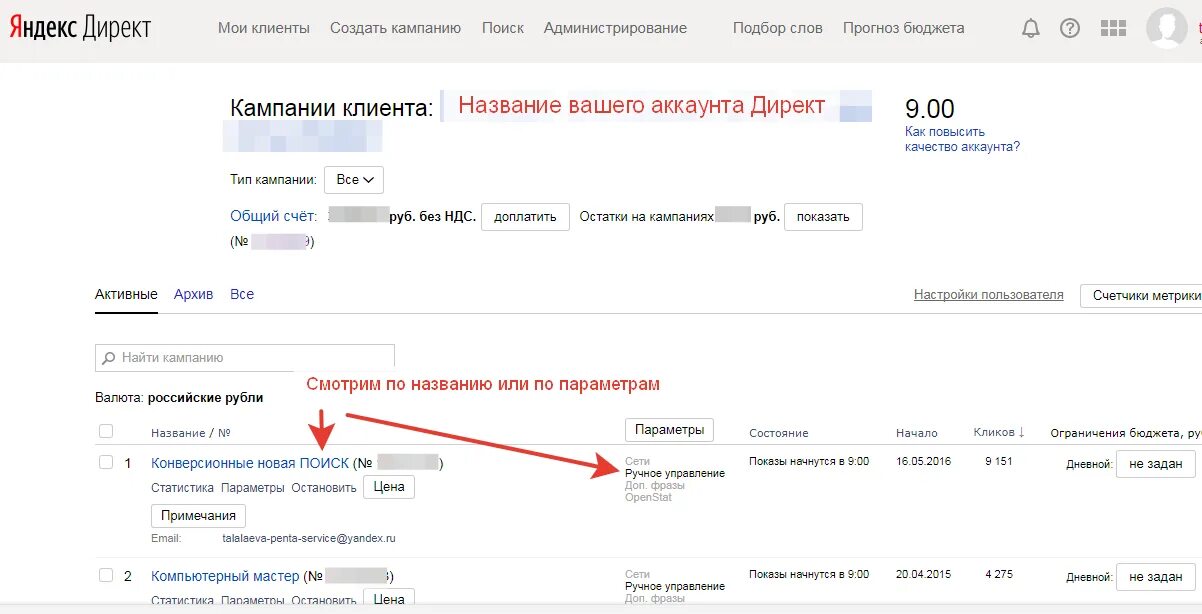Open Прогноз бюджета menu item

(904, 28)
